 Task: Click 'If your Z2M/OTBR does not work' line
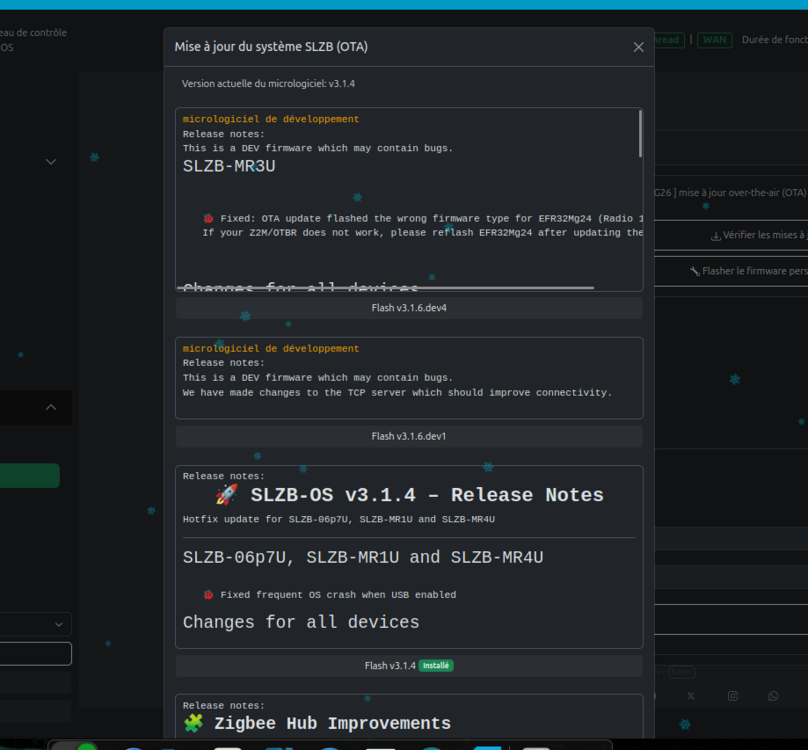click(x=422, y=232)
